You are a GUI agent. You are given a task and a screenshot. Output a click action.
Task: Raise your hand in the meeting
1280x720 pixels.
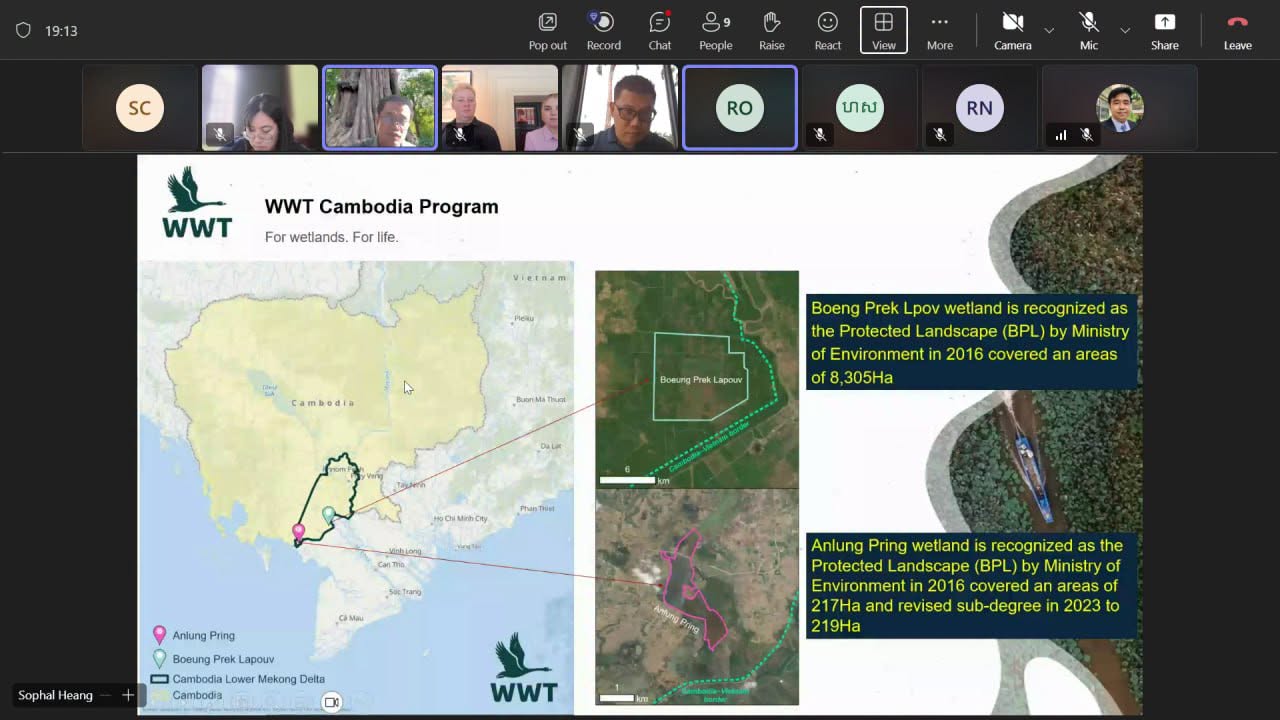tap(771, 31)
